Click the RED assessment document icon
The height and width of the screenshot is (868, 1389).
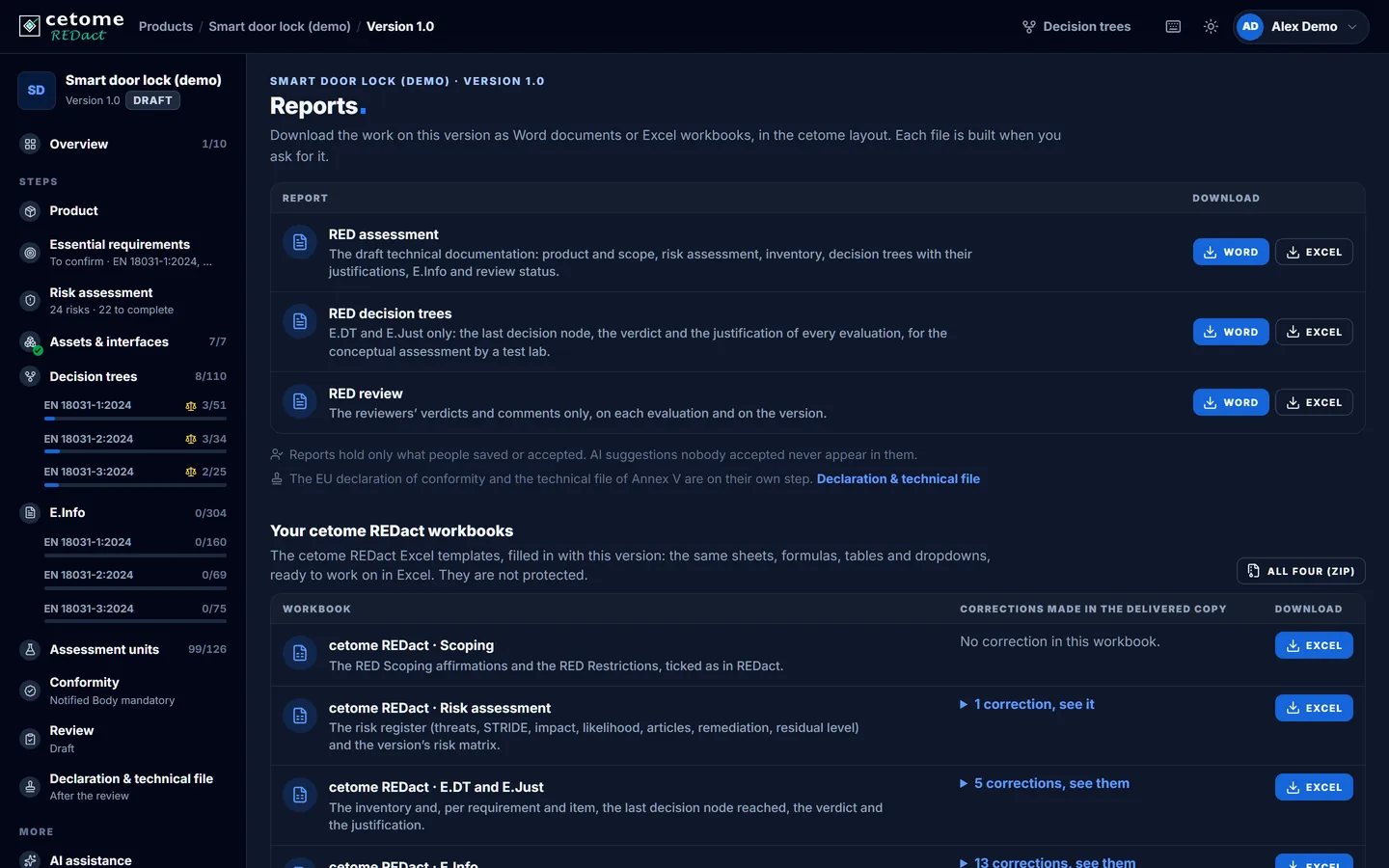300,243
